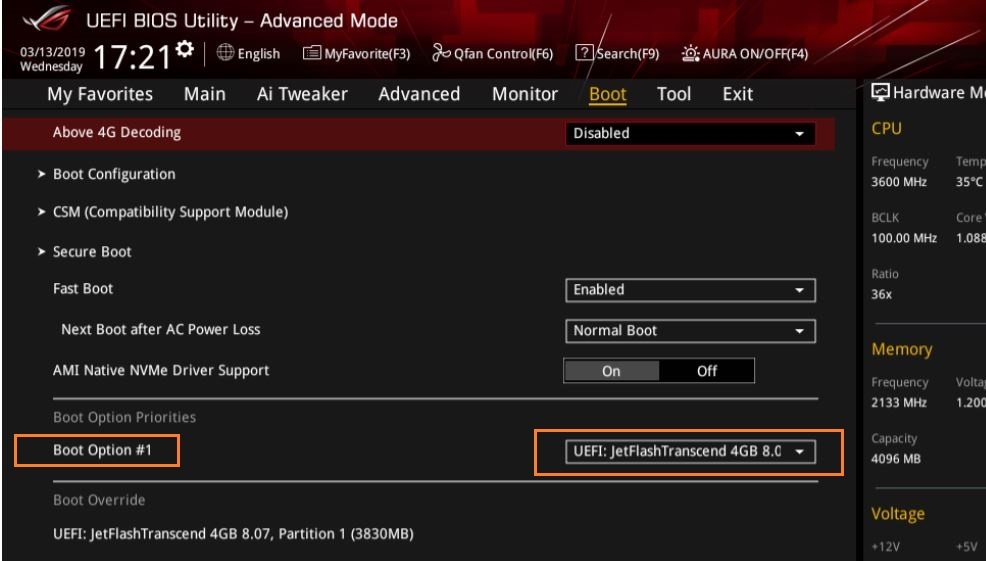This screenshot has height=561, width=986.
Task: Switch AMI Native NVMe Driver Support On
Action: point(611,370)
